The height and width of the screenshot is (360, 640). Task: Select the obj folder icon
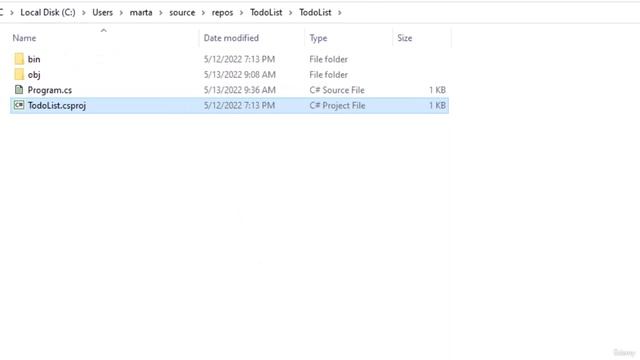pos(19,74)
